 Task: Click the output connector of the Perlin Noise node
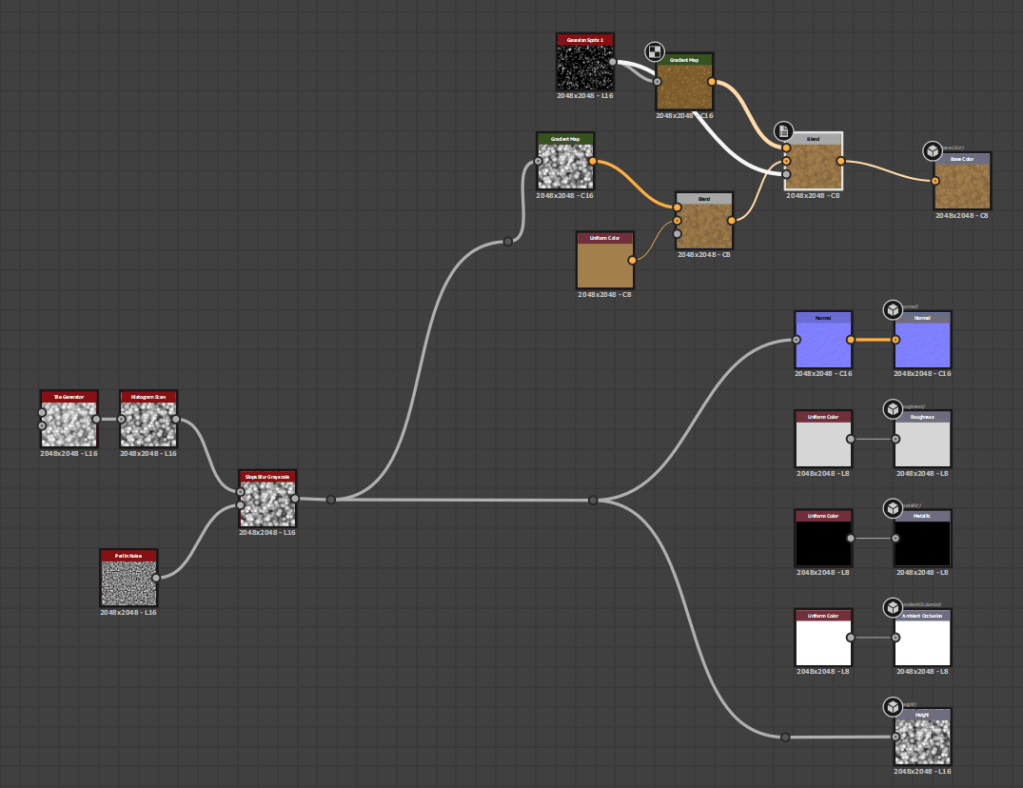tap(156, 577)
